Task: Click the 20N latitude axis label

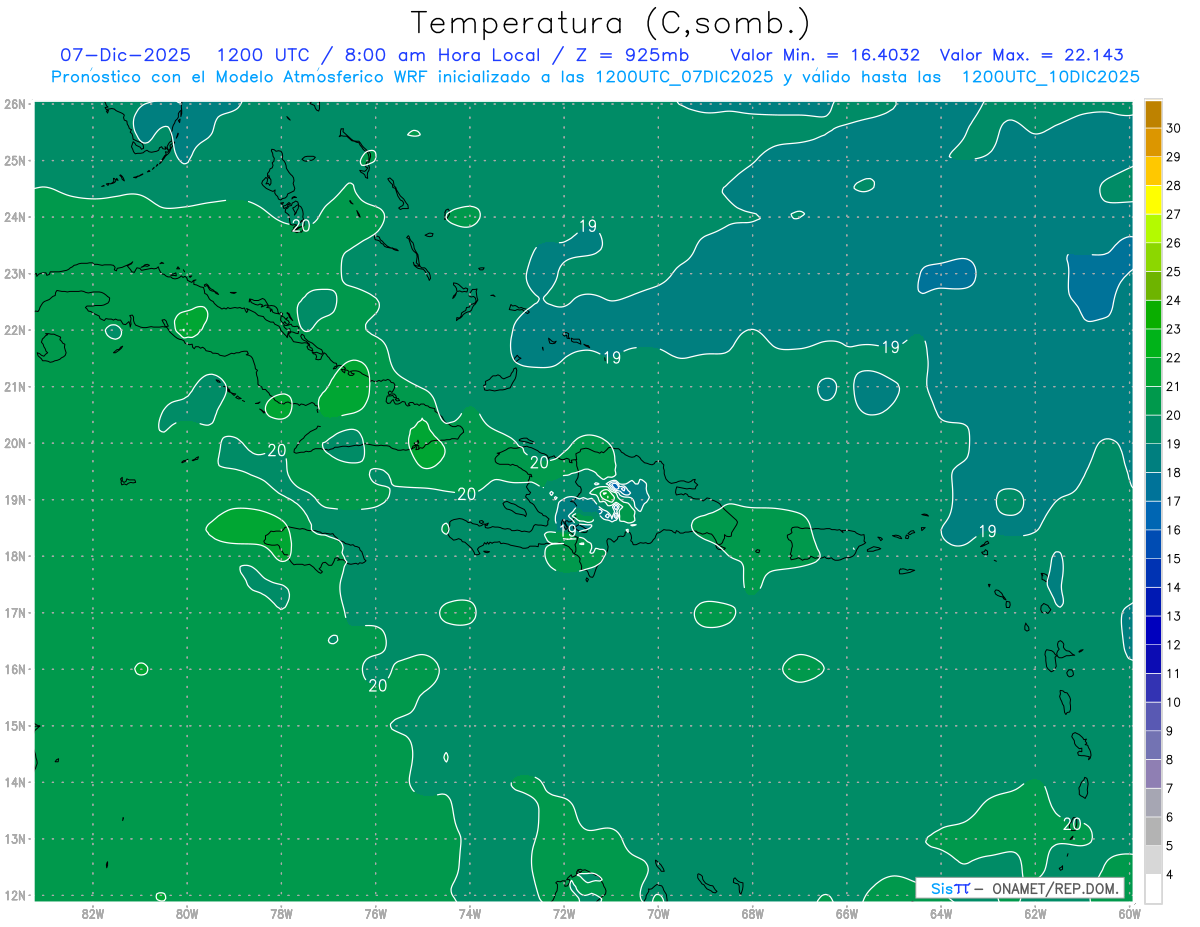Action: (x=14, y=443)
